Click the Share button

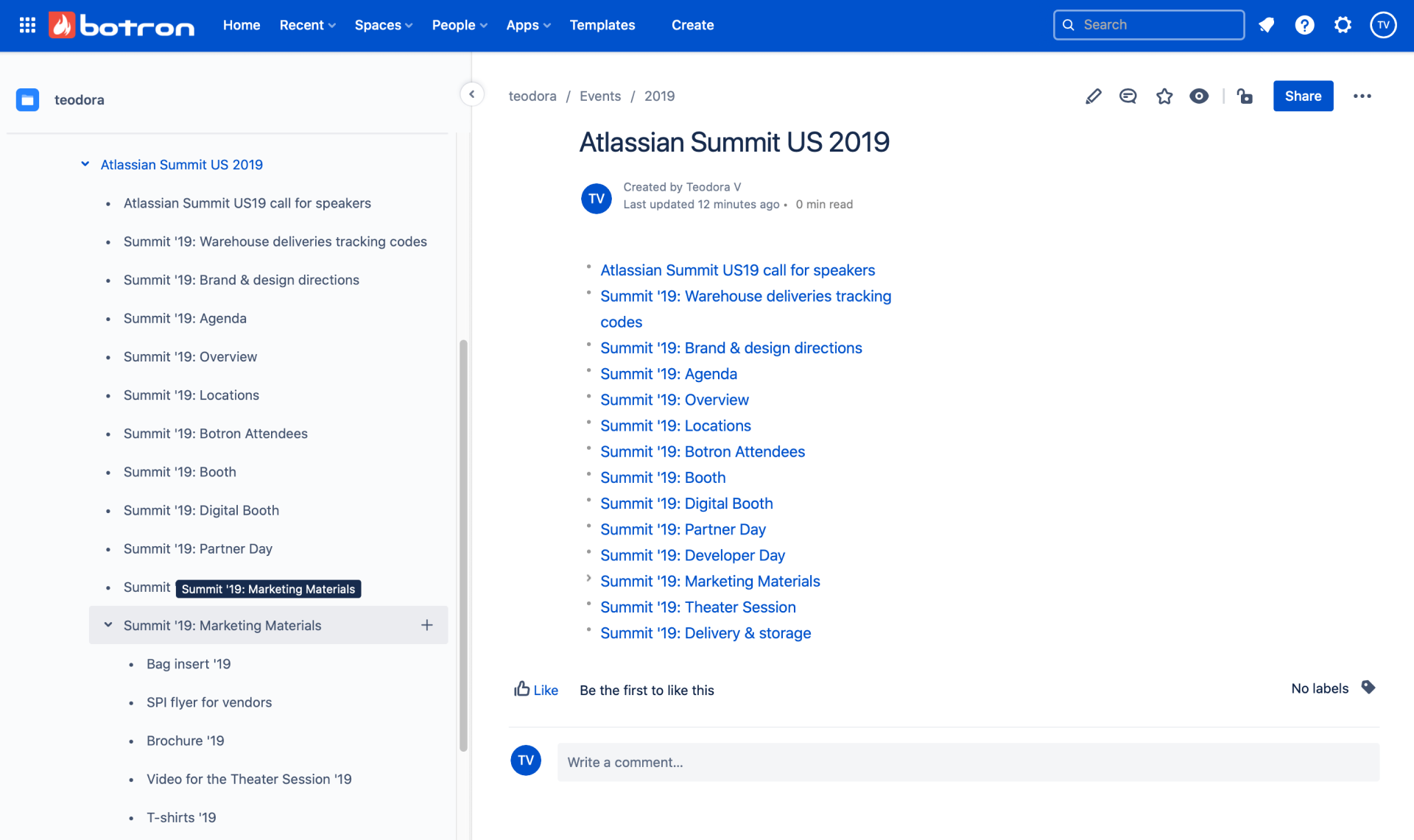1302,96
